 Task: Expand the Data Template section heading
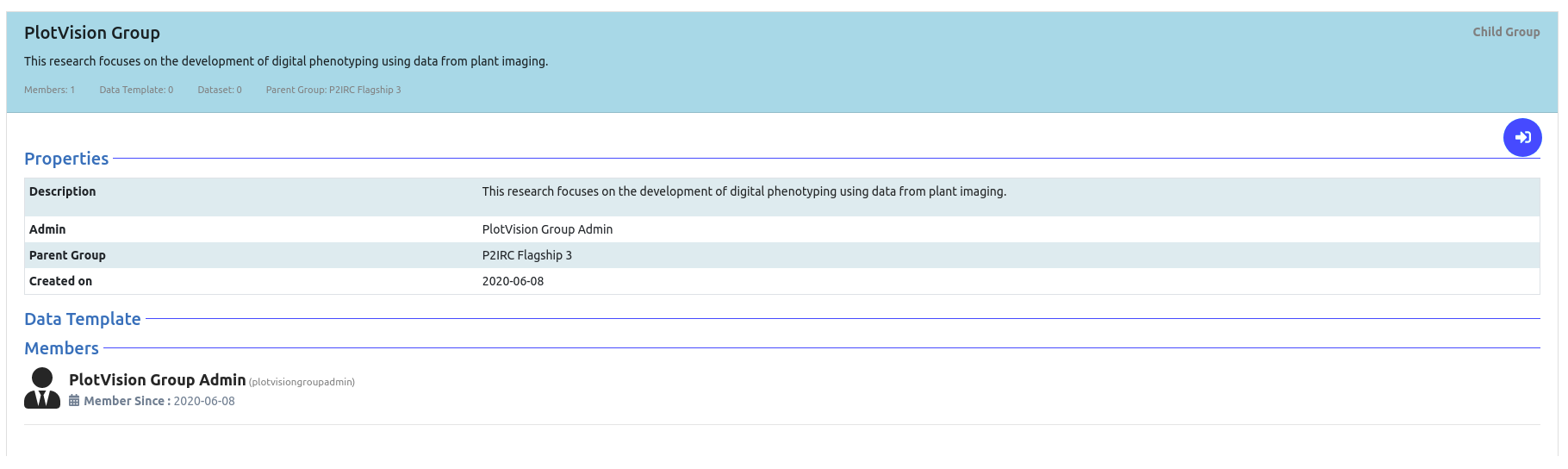pyautogui.click(x=83, y=319)
